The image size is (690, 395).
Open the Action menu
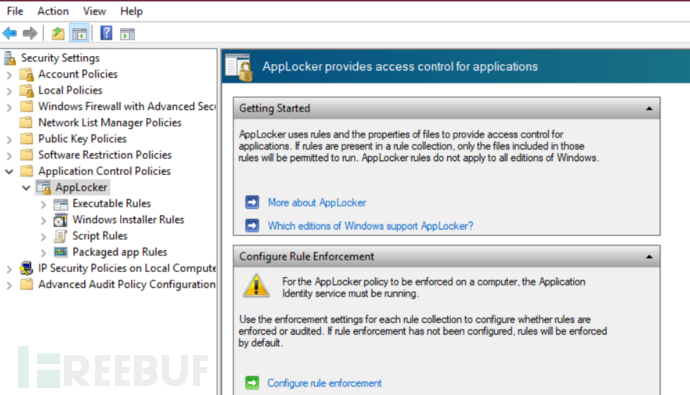coord(53,11)
